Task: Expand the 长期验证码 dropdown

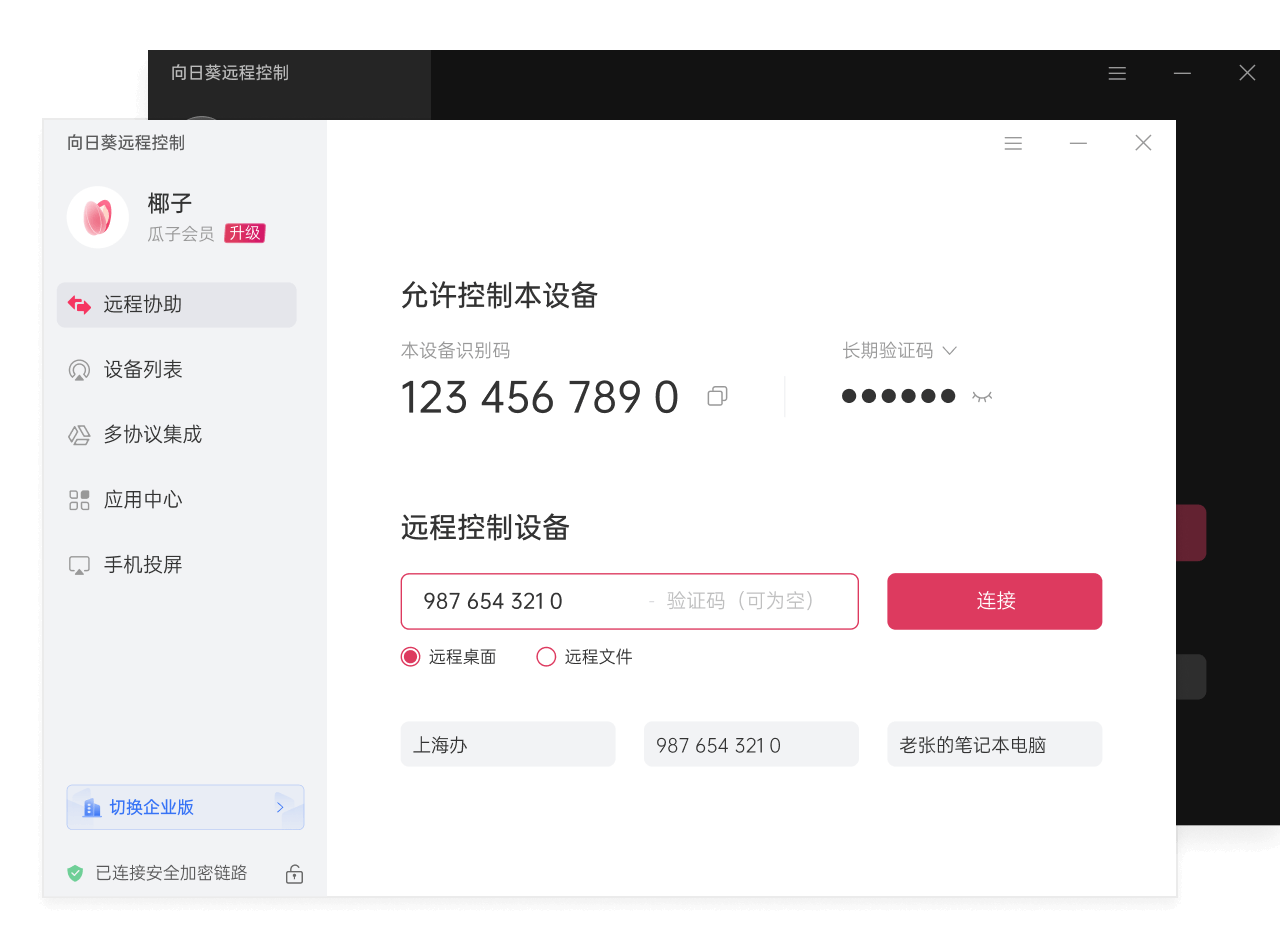Action: 948,350
